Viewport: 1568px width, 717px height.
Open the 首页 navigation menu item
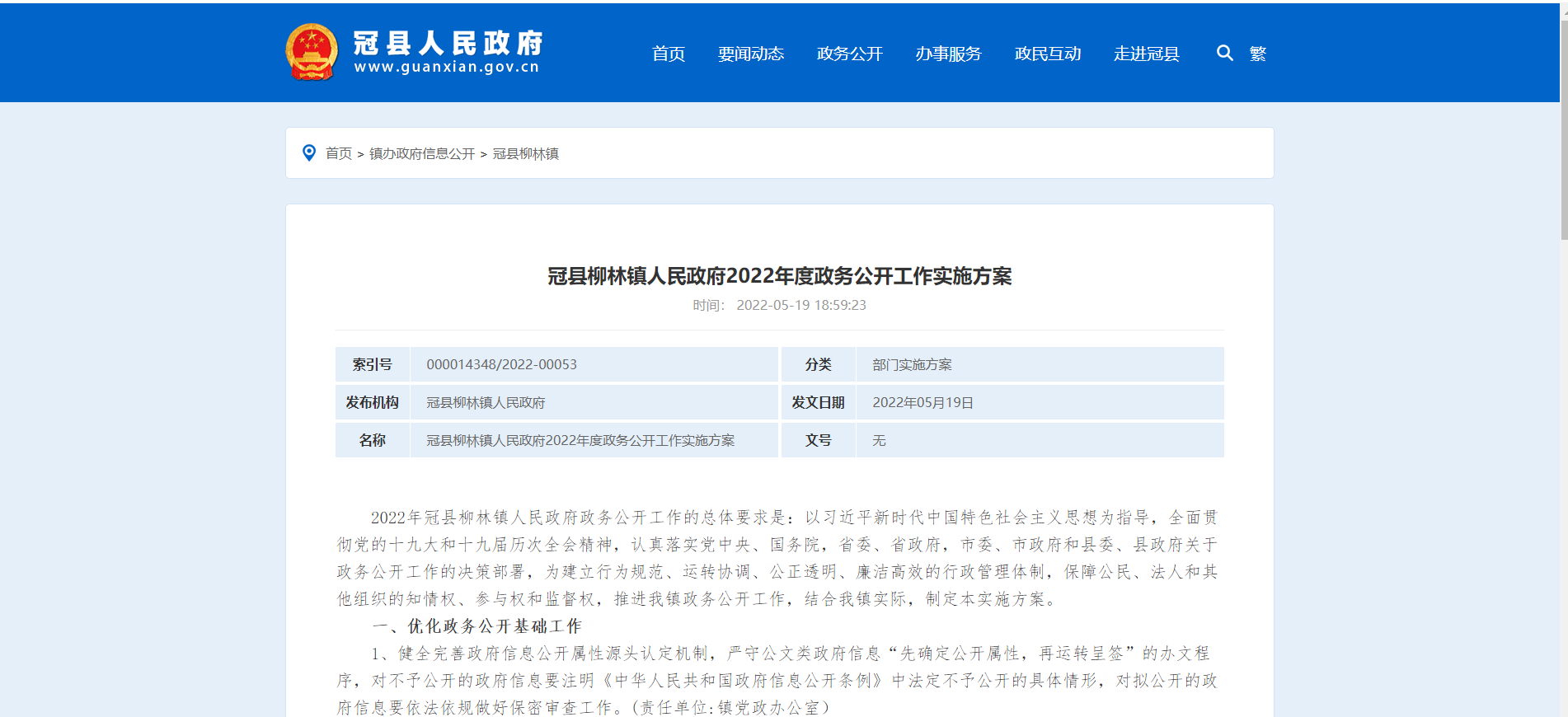tap(669, 54)
